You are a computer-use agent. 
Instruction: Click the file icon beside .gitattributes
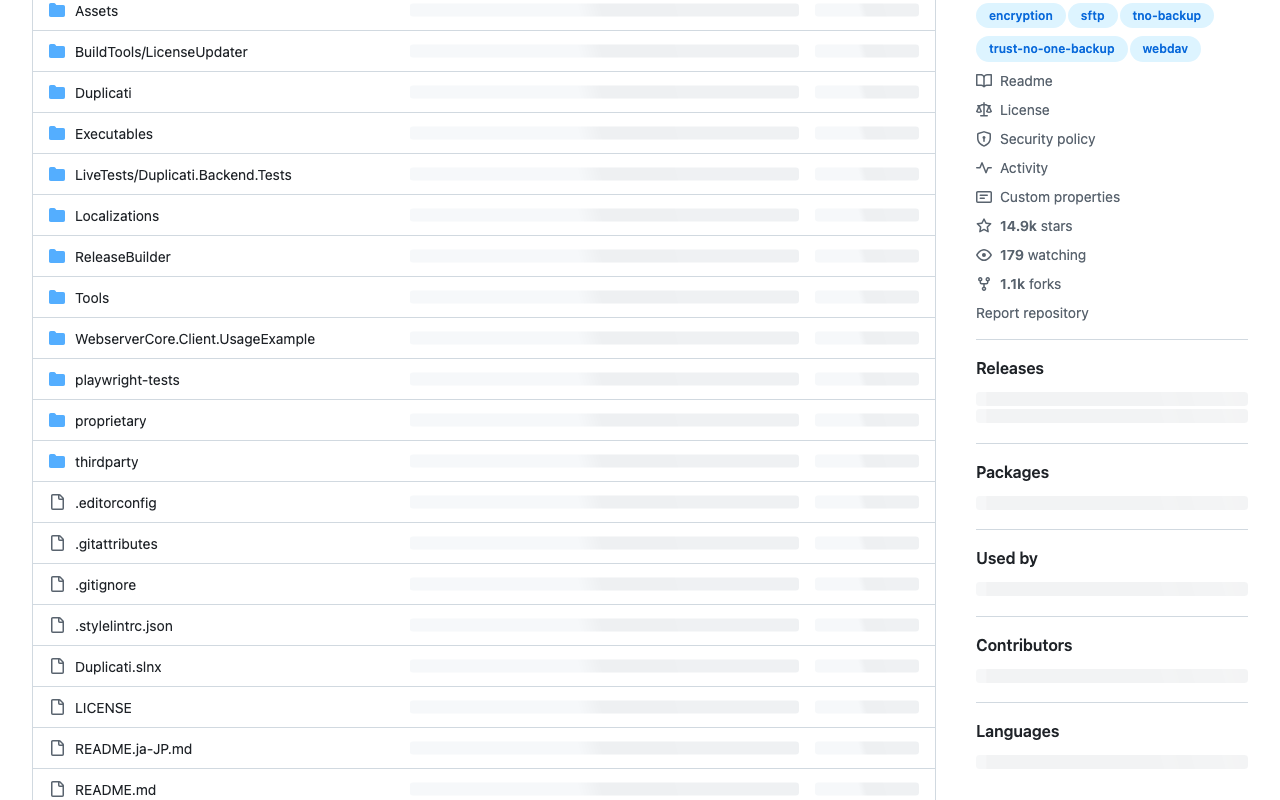57,544
